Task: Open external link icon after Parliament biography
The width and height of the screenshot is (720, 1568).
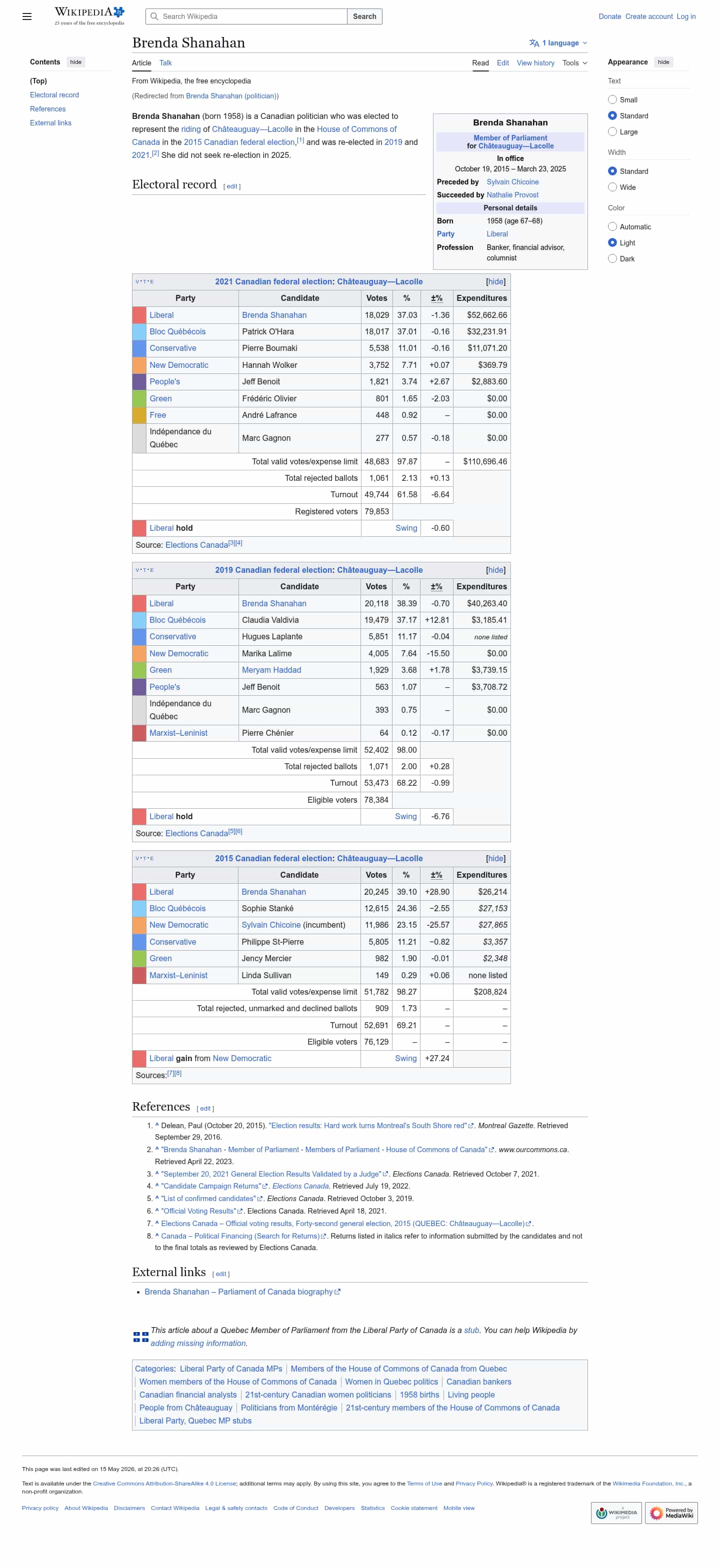Action: click(x=337, y=1292)
